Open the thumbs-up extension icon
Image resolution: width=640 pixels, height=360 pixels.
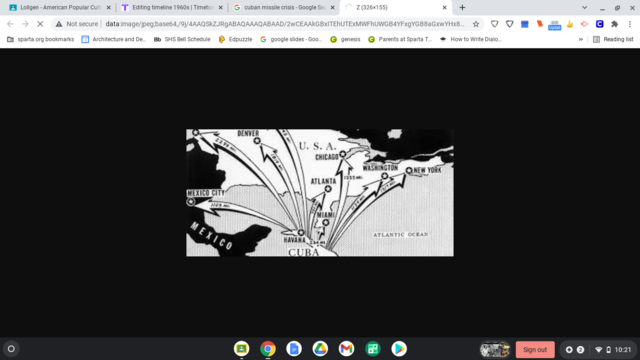tap(570, 24)
